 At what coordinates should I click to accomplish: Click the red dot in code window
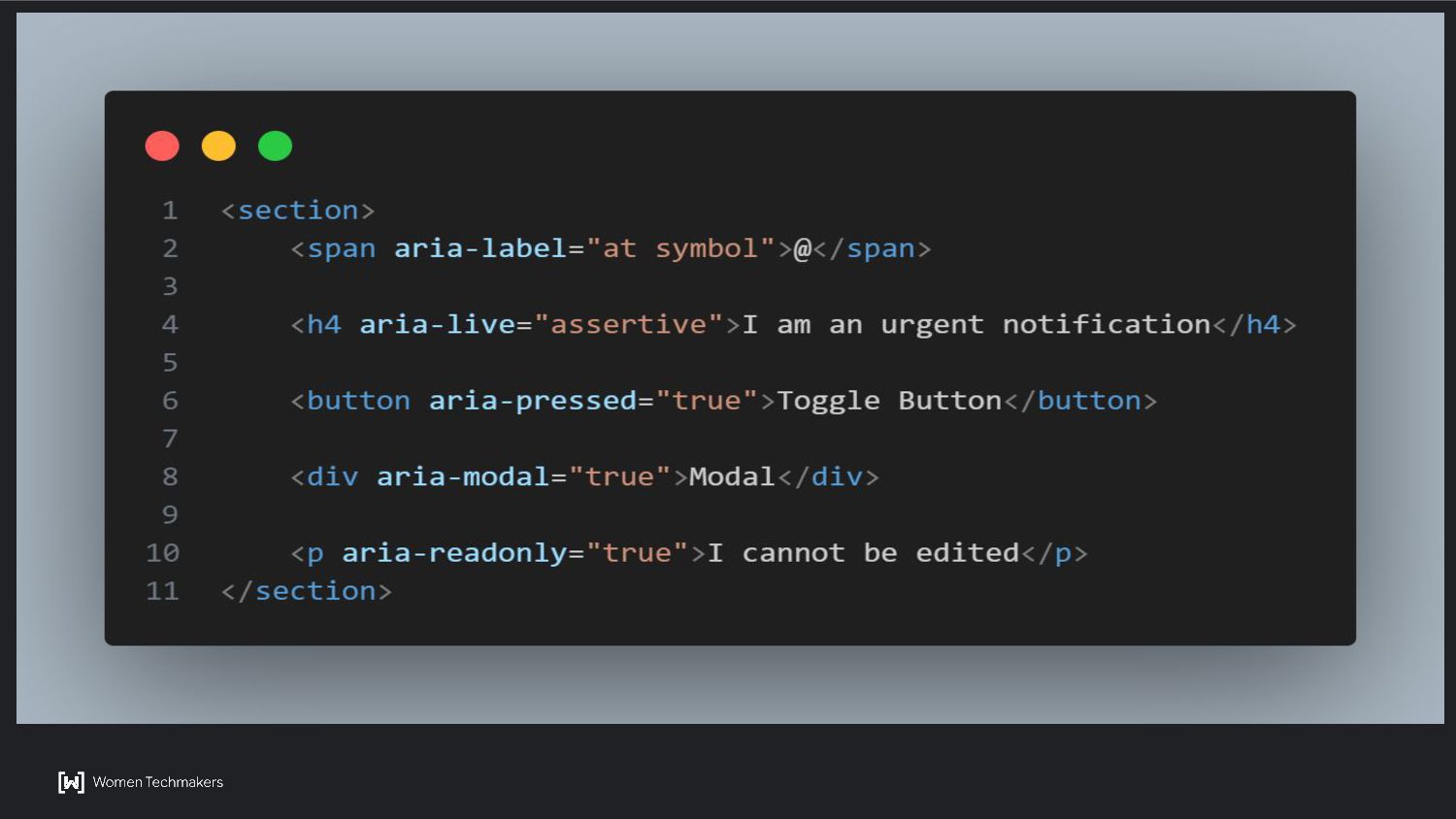[162, 146]
